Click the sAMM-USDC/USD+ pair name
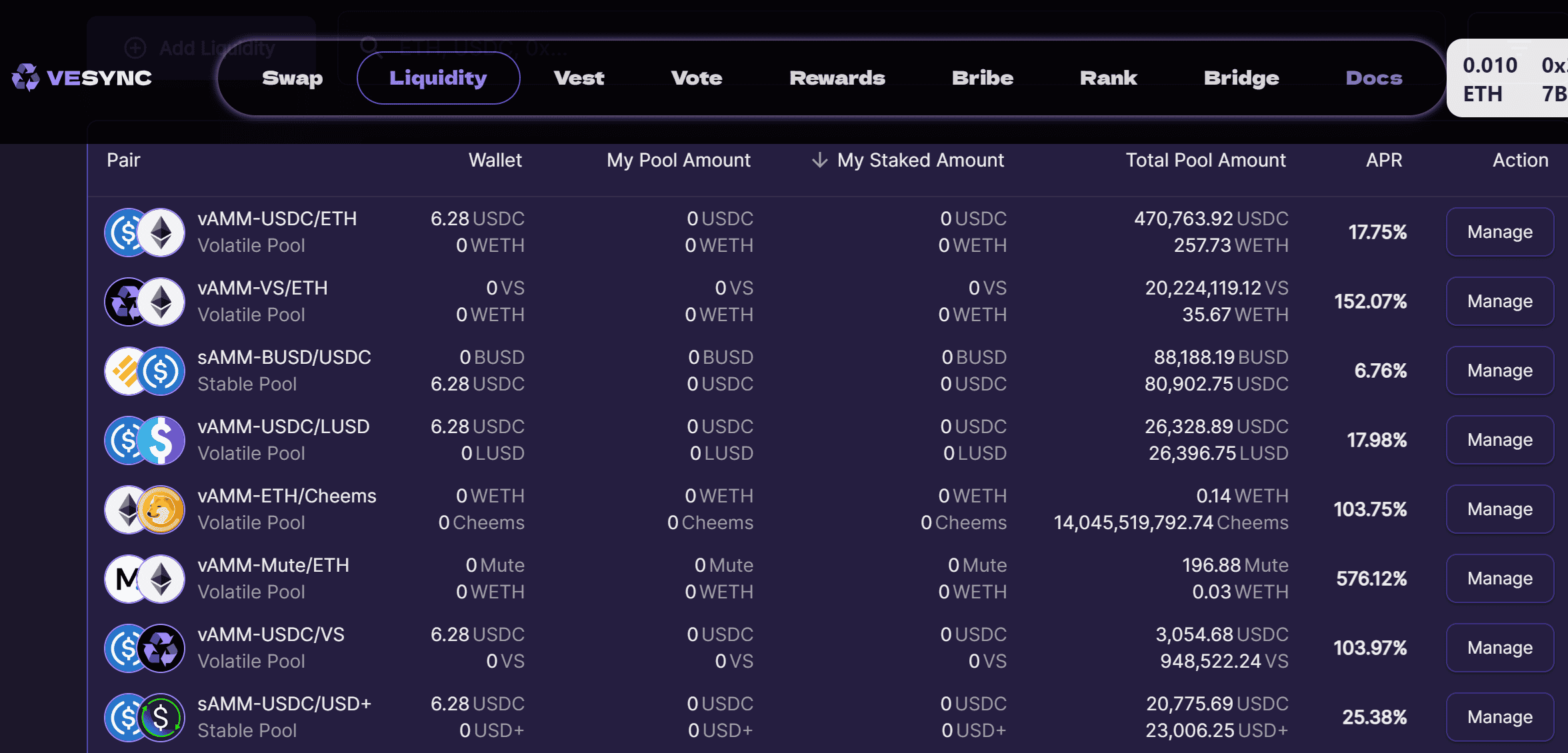Viewport: 1568px width, 753px height. pos(284,704)
